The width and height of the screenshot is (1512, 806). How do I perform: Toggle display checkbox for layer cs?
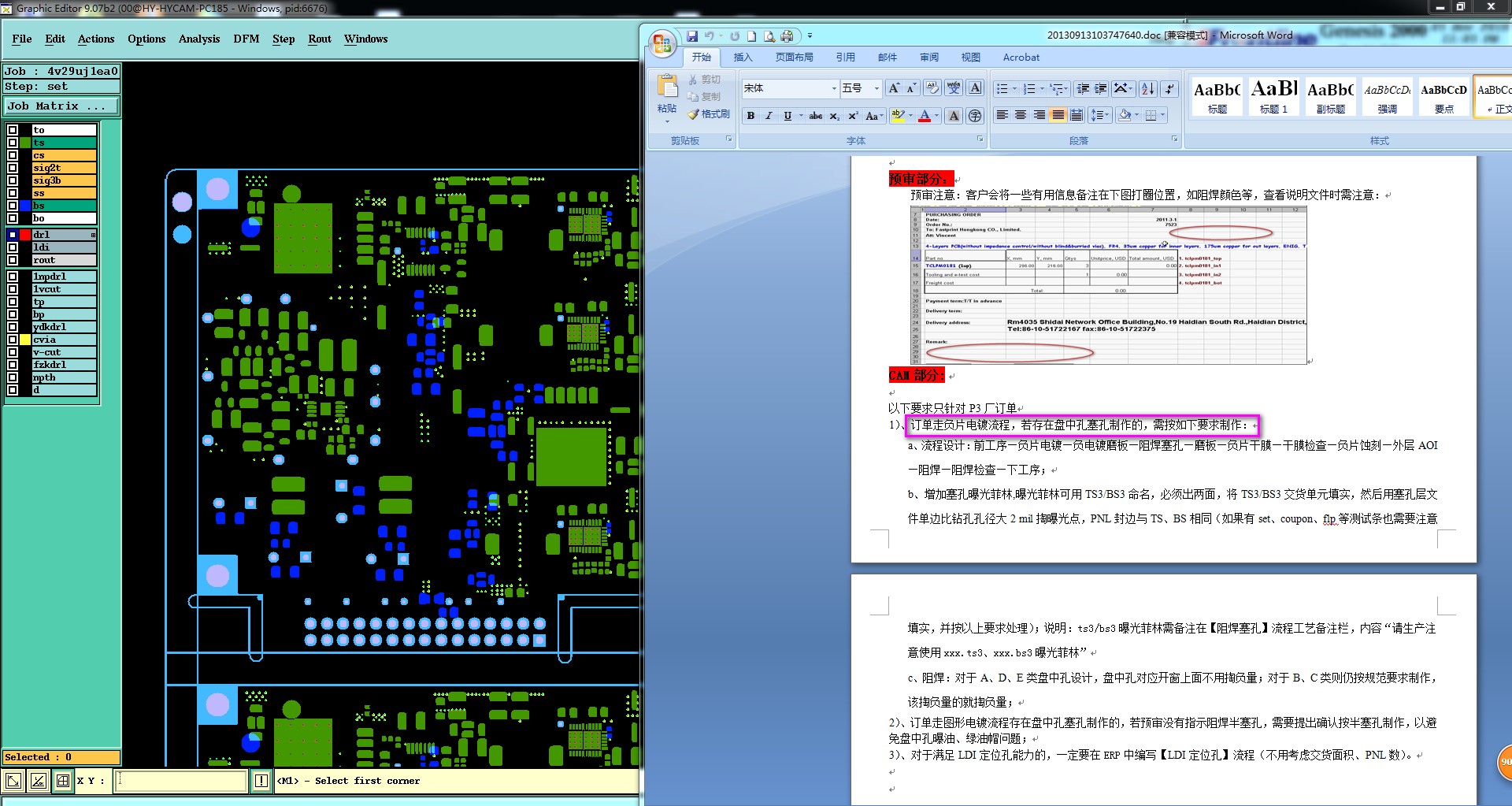pyautogui.click(x=13, y=155)
